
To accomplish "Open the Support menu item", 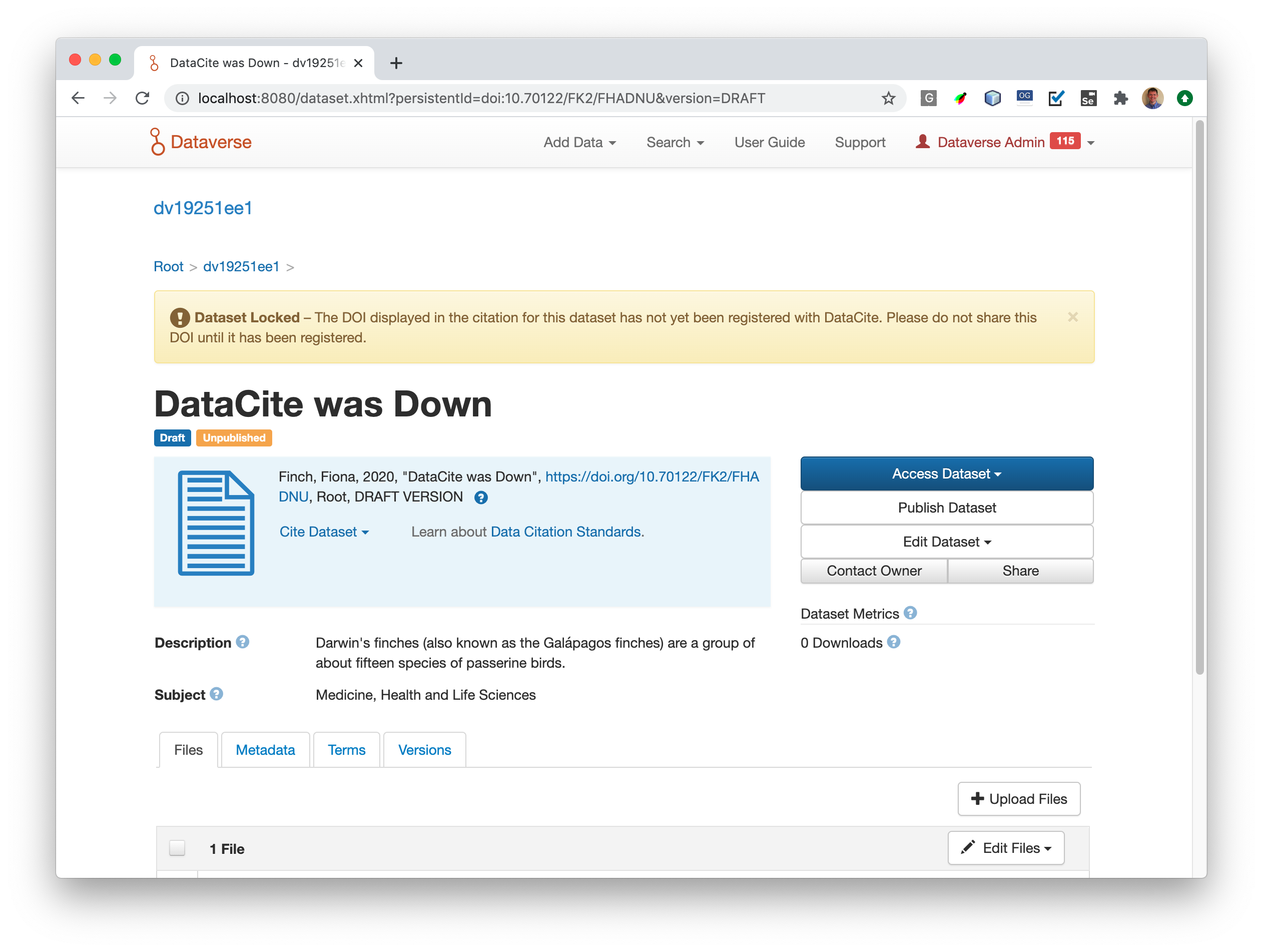I will 860,142.
